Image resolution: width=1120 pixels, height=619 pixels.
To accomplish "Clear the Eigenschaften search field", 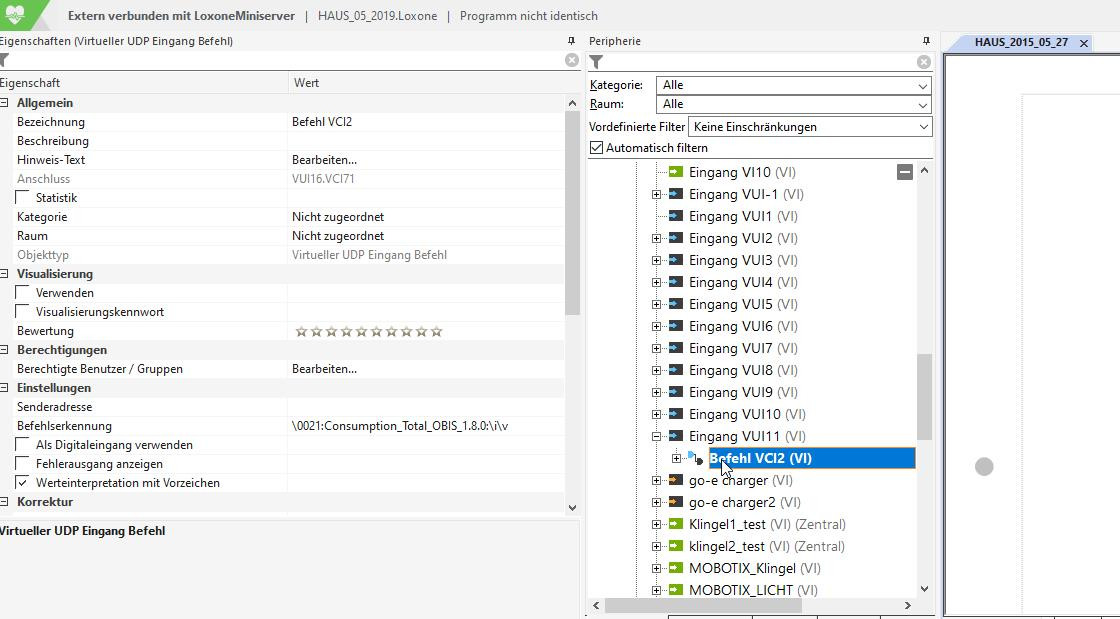I will 571,60.
